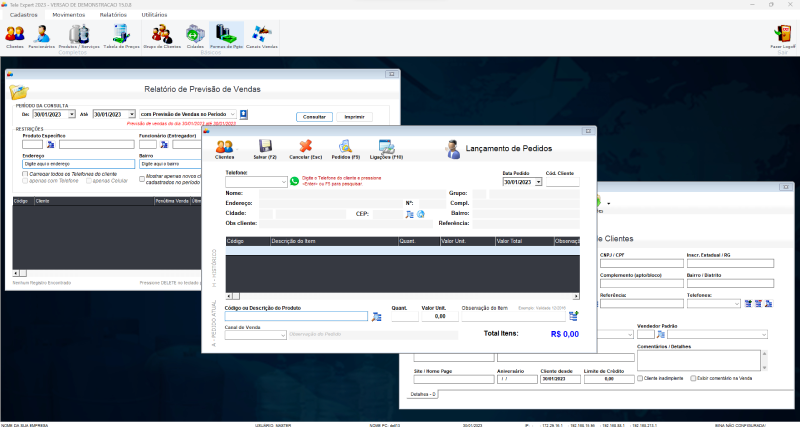Click Valor Total column header
The image size is (800, 430).
coord(524,241)
